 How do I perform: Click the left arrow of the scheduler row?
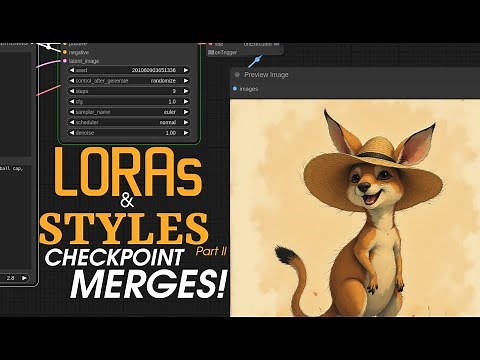71,122
